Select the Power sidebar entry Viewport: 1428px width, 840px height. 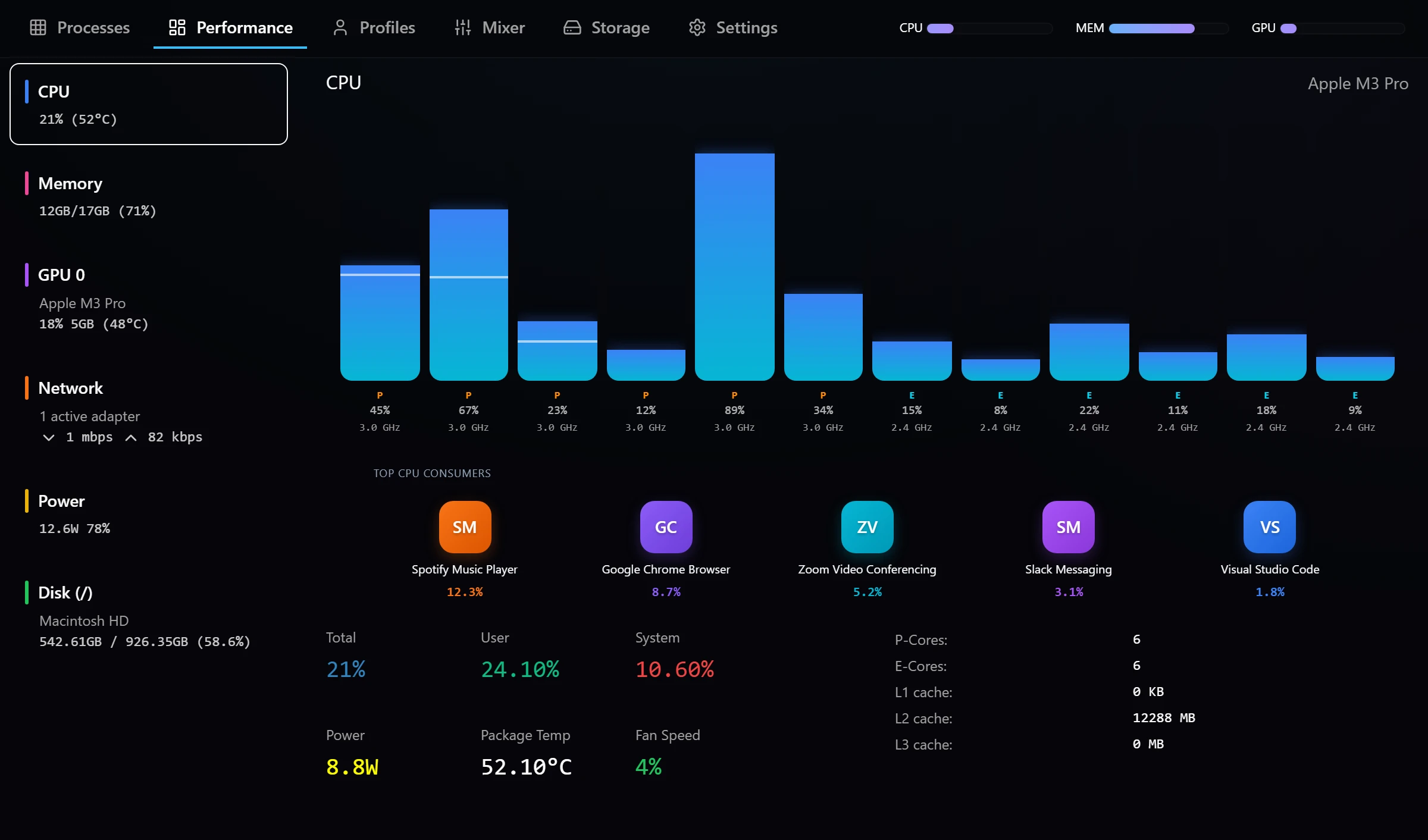click(x=149, y=513)
